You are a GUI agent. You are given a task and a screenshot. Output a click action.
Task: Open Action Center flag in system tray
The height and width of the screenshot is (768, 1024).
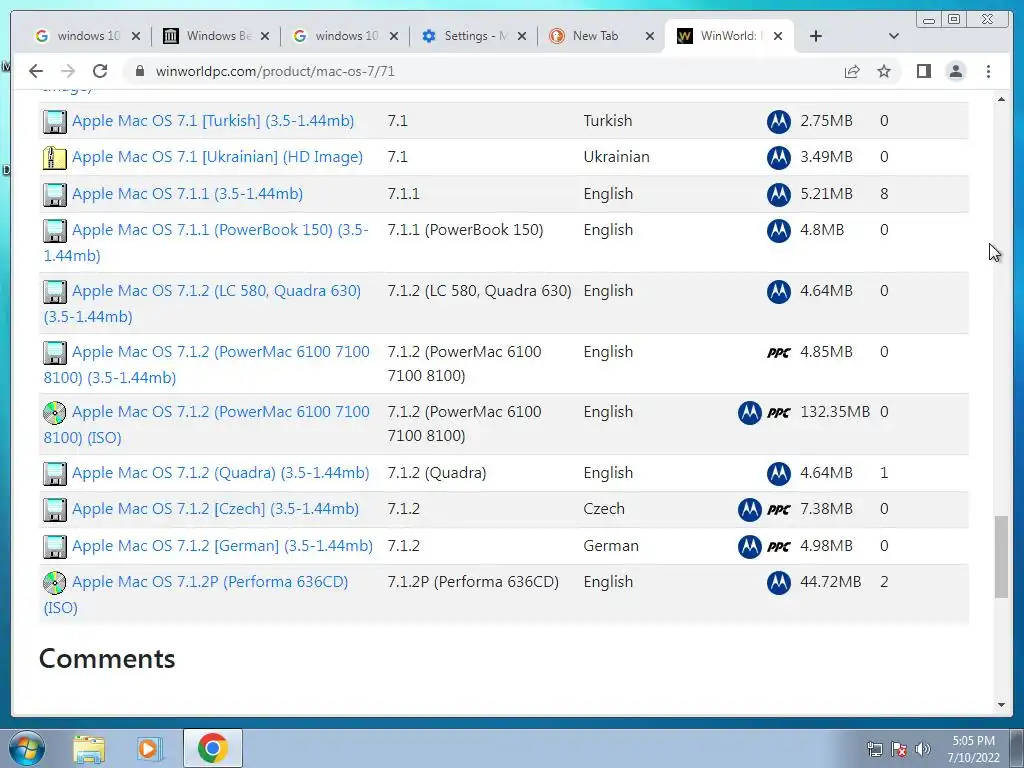(x=899, y=749)
